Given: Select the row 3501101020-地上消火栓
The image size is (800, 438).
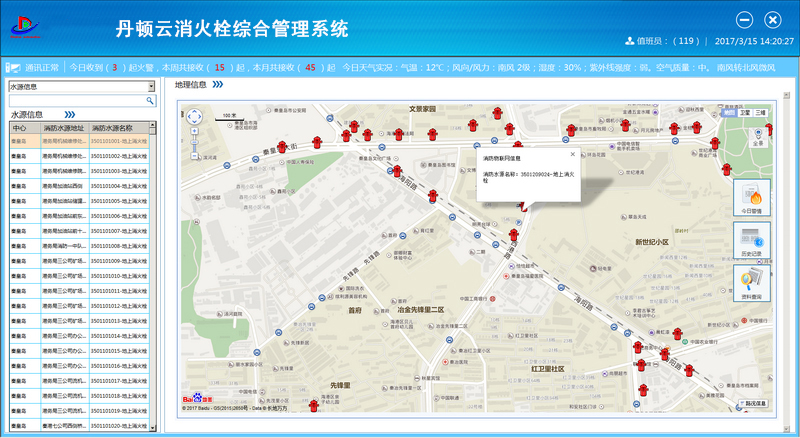Looking at the screenshot, I should (80, 425).
